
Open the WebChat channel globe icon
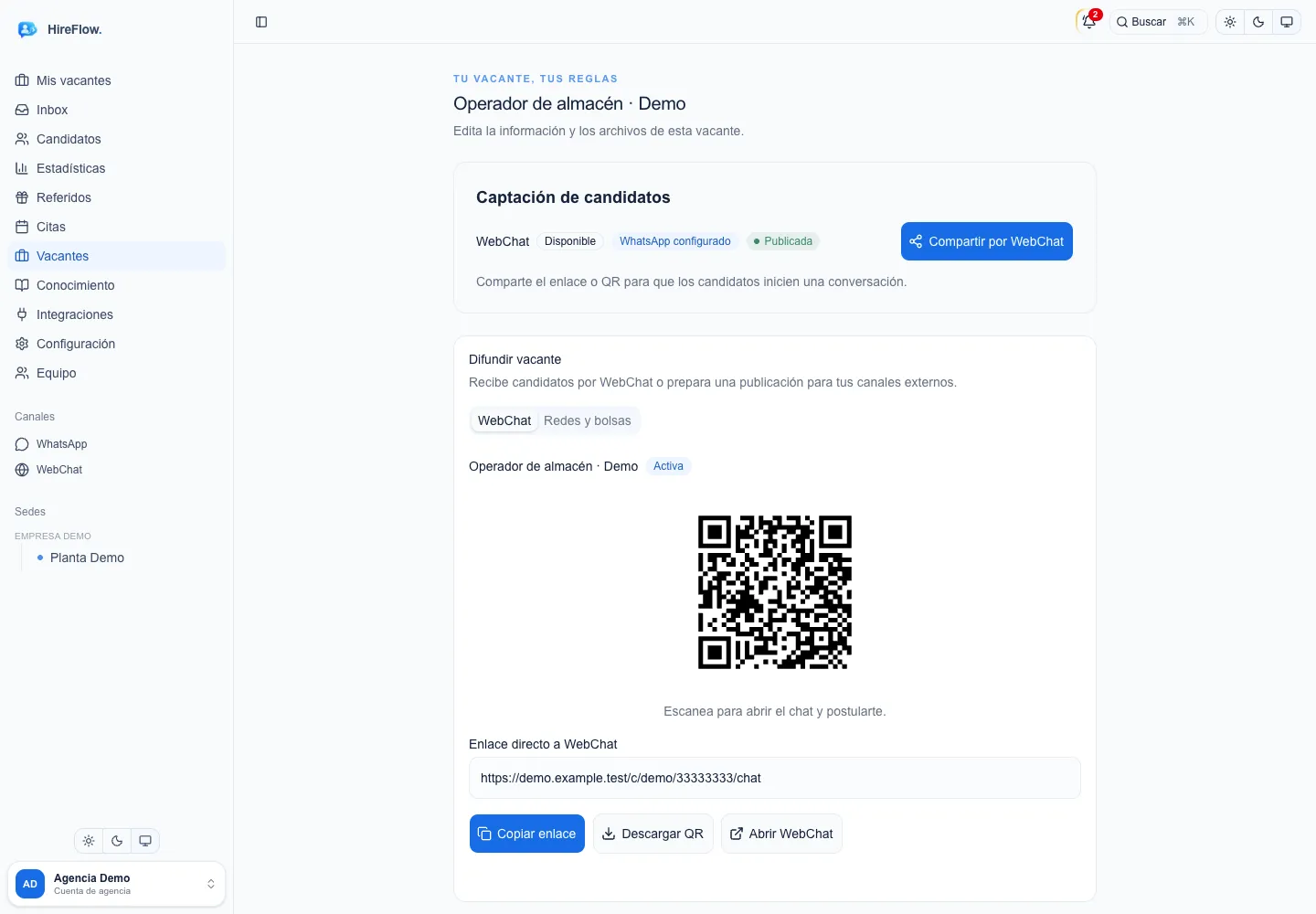[22, 470]
